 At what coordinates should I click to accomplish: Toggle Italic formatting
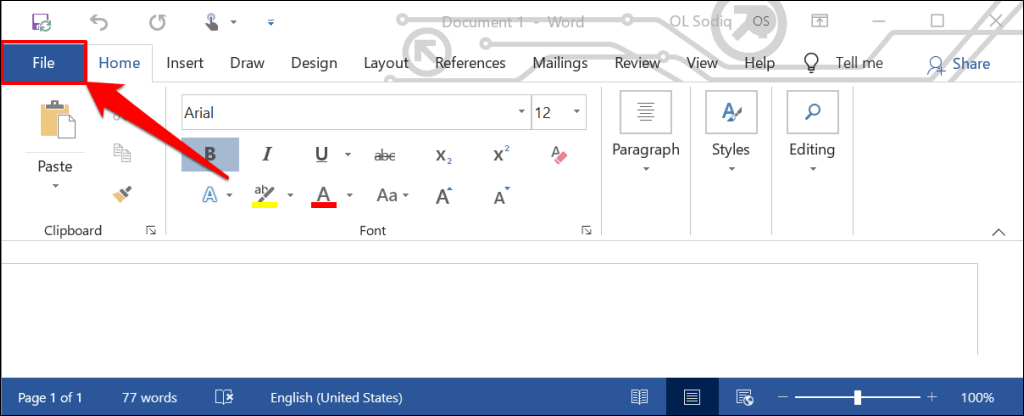[x=267, y=154]
